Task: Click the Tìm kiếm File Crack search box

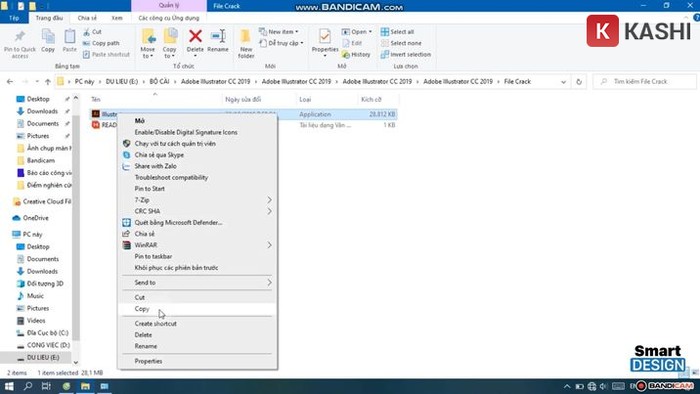Action: tap(645, 82)
